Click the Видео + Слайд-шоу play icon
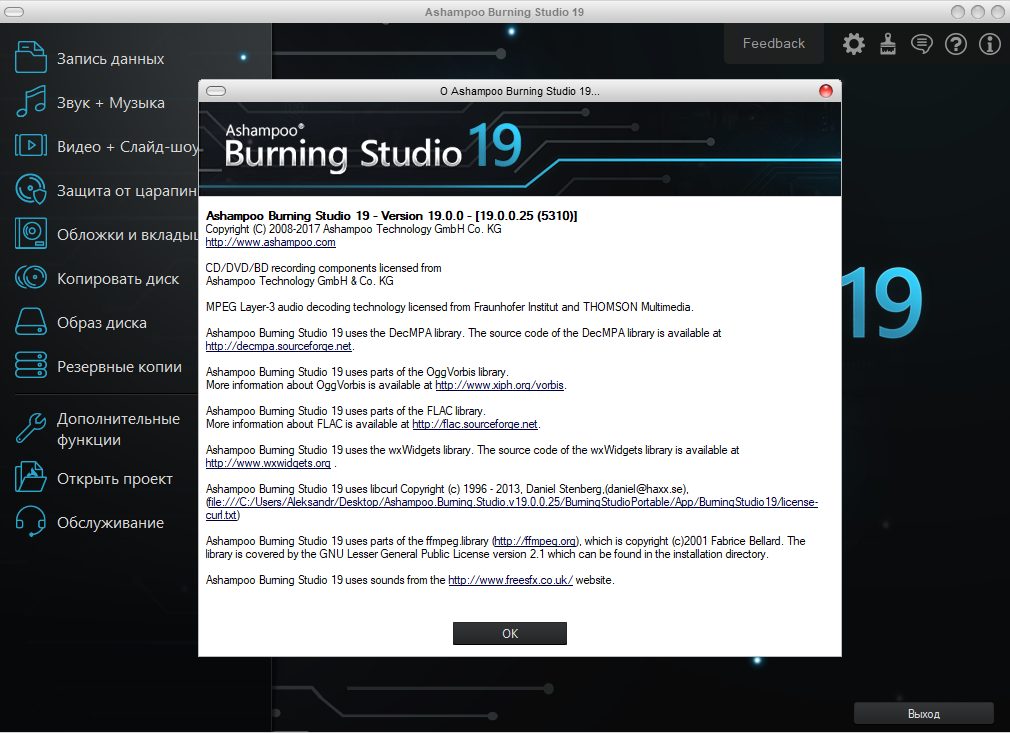This screenshot has height=733, width=1010. point(30,146)
